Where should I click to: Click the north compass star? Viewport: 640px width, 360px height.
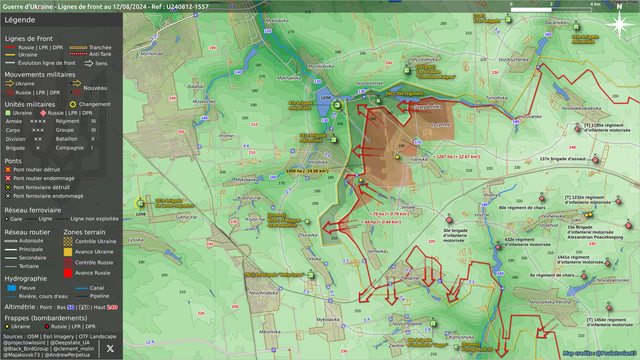click(x=620, y=23)
